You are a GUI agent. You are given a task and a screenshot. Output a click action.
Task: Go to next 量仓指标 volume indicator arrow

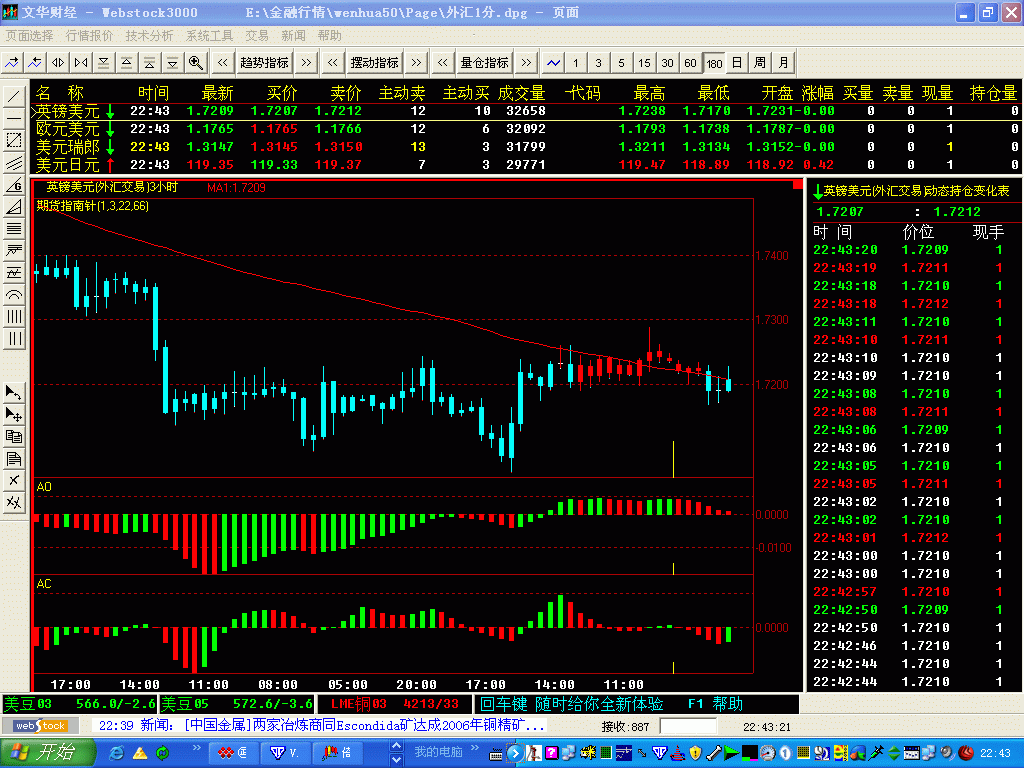[x=527, y=62]
